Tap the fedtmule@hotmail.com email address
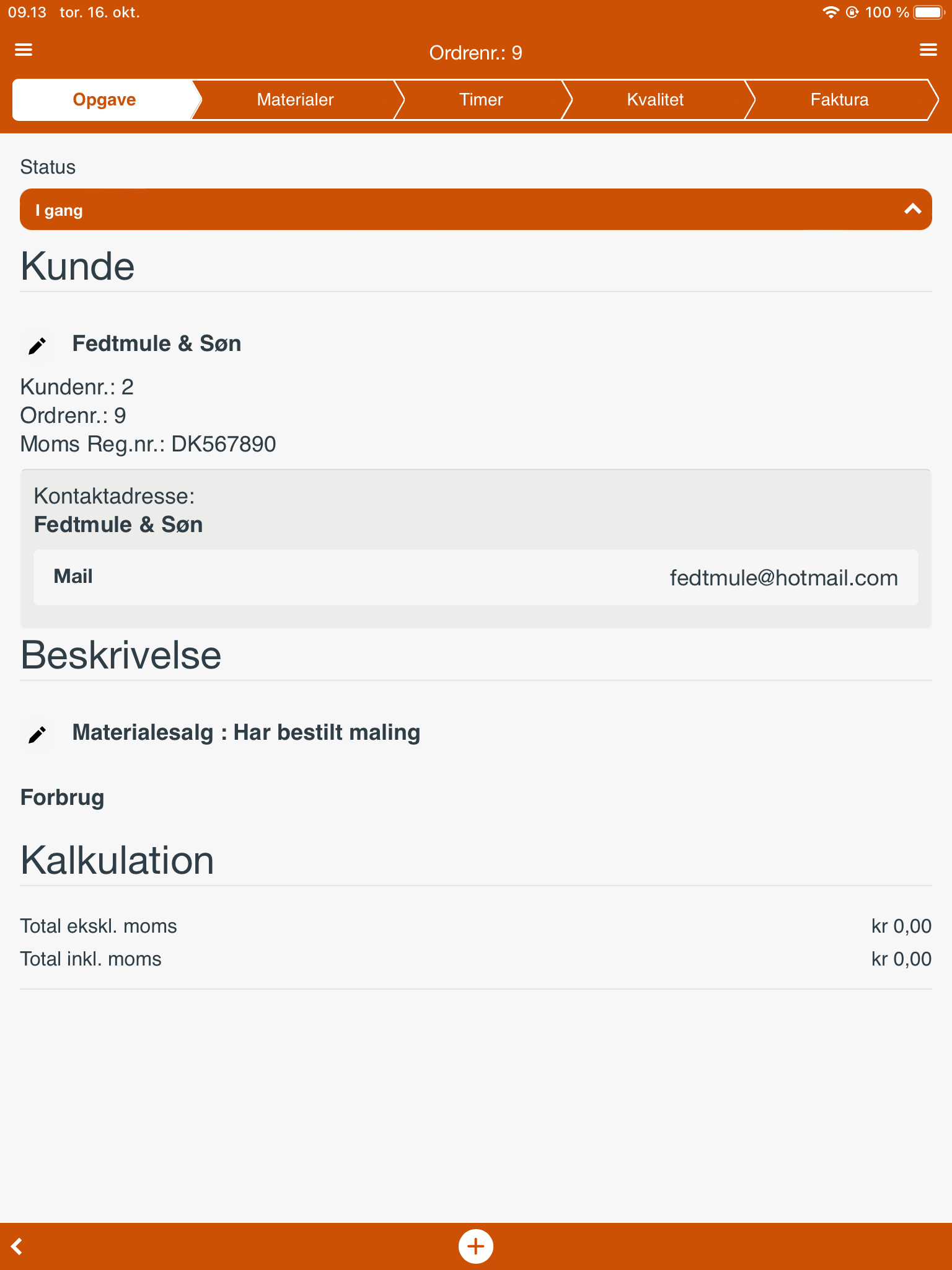This screenshot has width=952, height=1270. [x=783, y=578]
